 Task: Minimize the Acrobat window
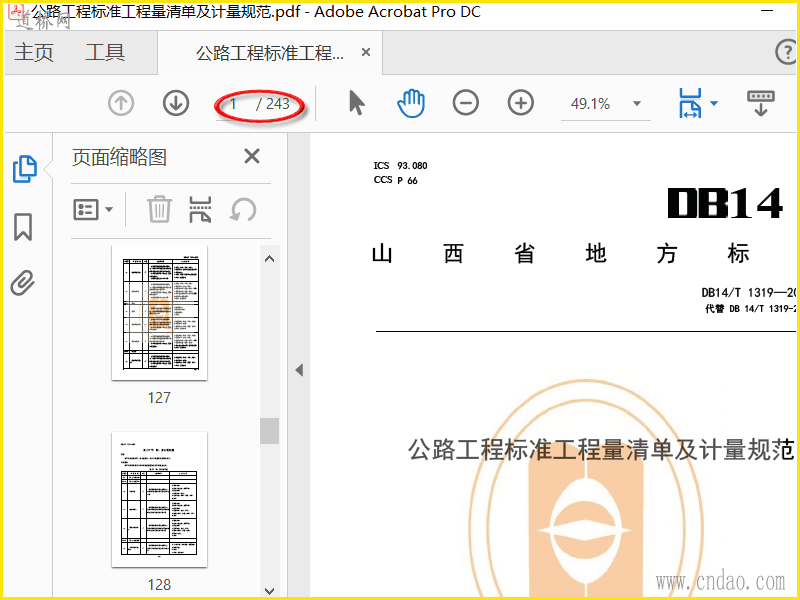click(x=767, y=11)
